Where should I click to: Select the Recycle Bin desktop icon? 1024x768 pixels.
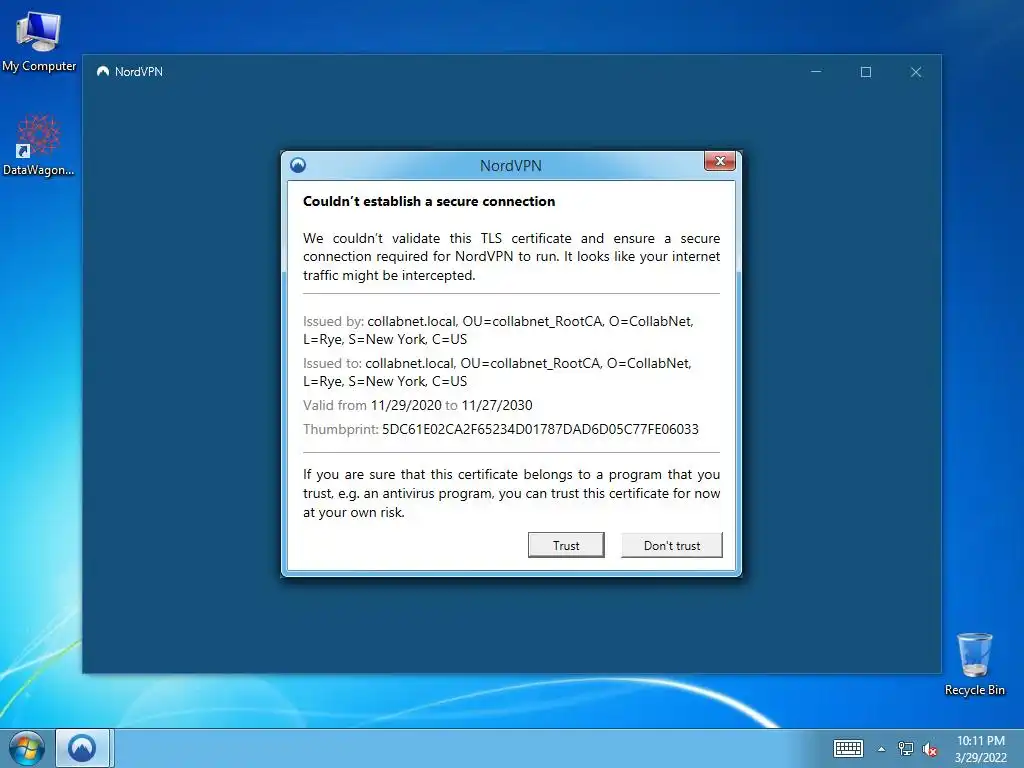tap(974, 664)
